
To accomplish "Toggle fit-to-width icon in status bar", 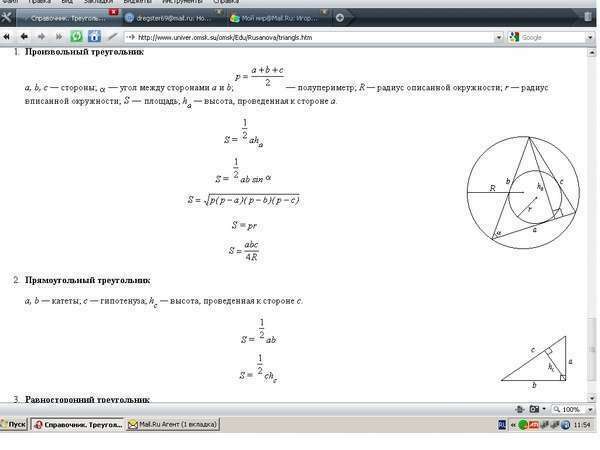I will click(519, 409).
